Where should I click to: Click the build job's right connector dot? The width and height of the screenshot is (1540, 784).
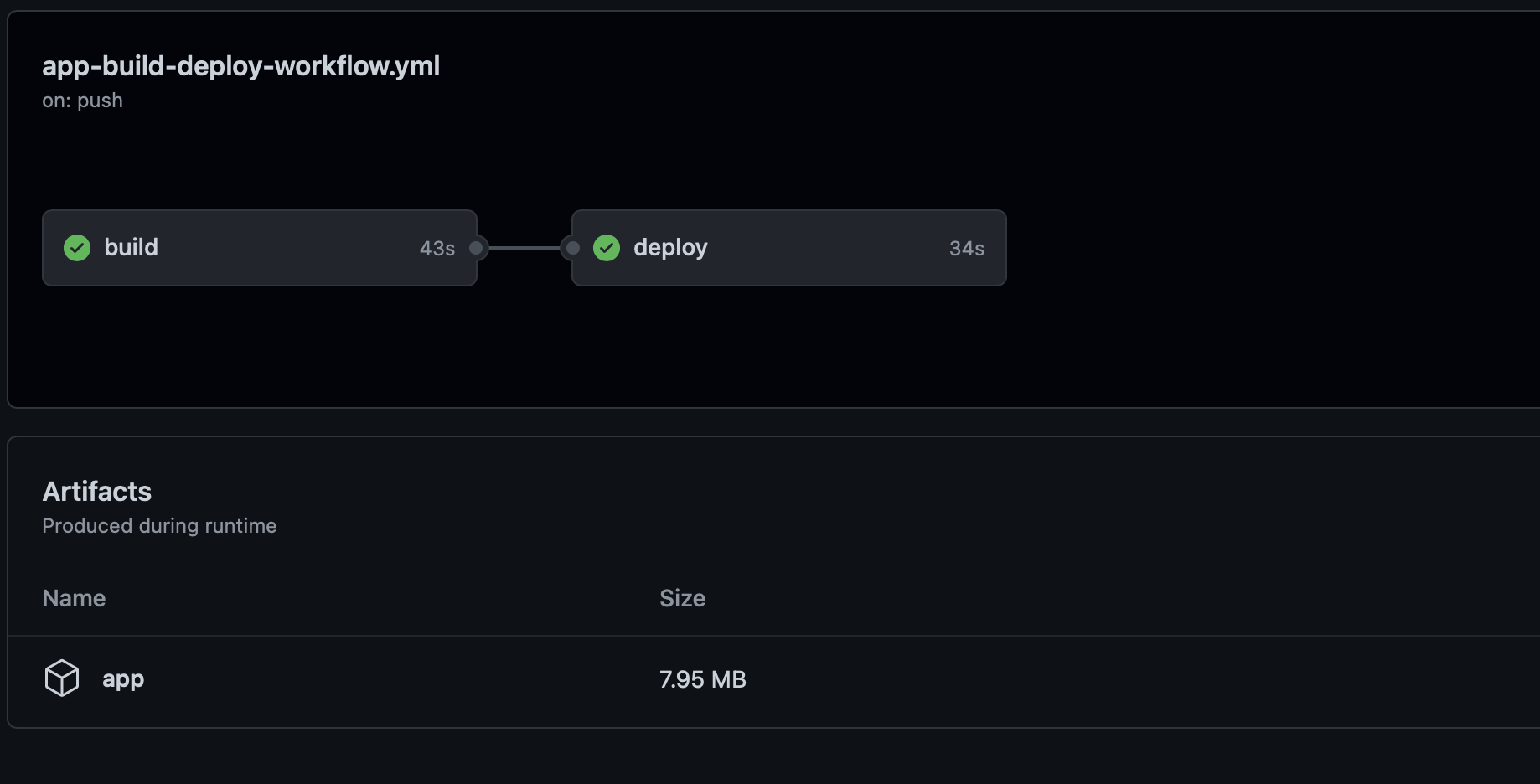[x=476, y=248]
